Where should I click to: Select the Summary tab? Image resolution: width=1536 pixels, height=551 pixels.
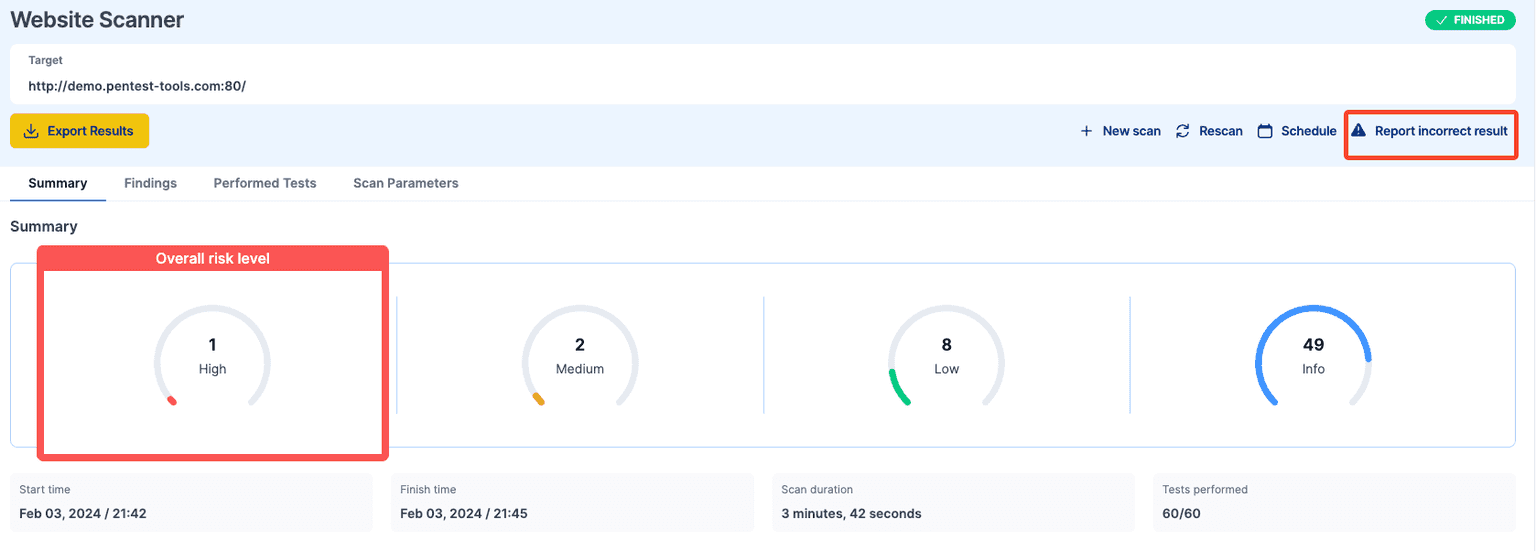click(58, 183)
